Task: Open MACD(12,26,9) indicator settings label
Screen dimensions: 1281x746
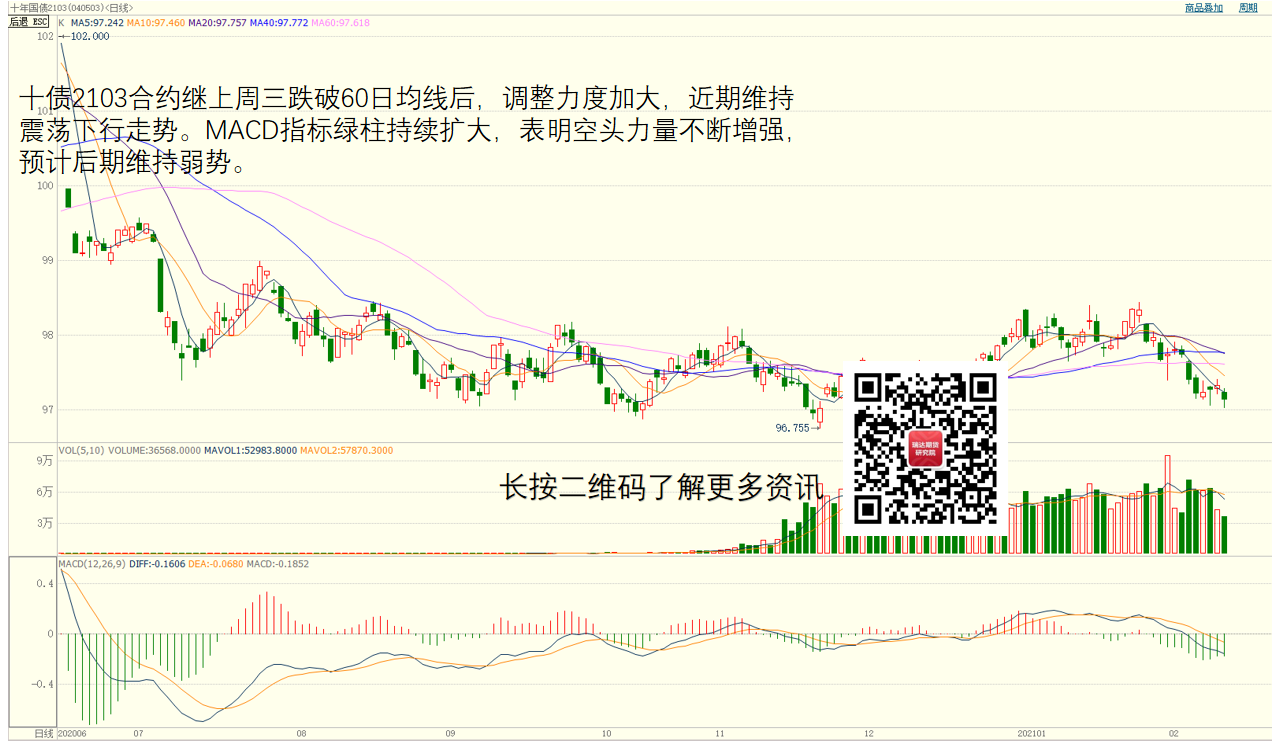Action: pos(91,564)
